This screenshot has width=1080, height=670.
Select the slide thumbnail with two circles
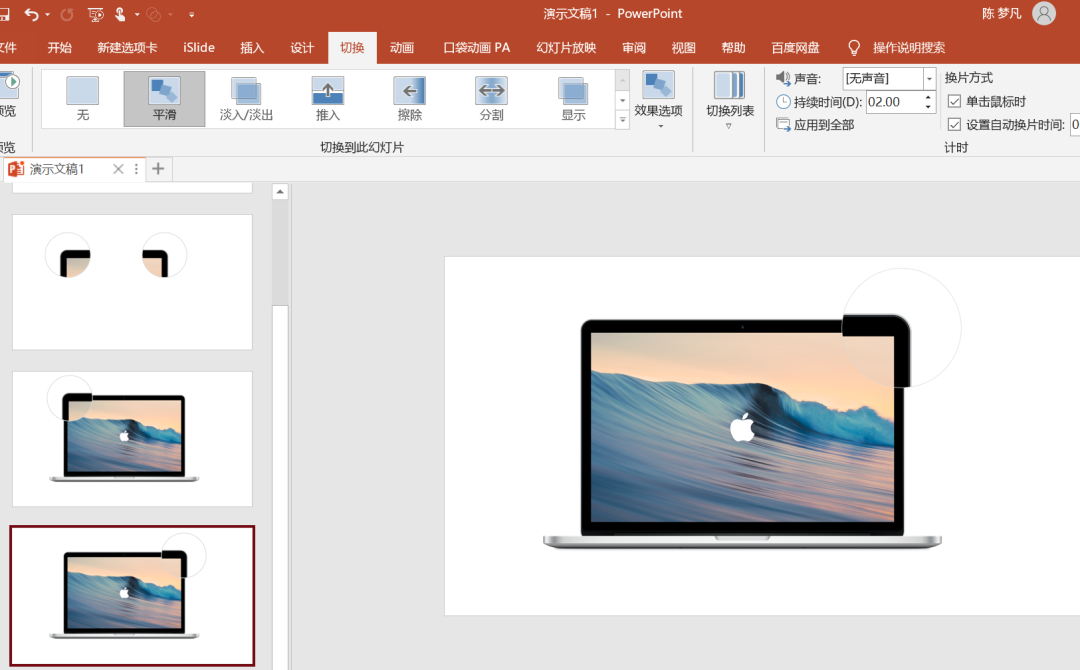pyautogui.click(x=132, y=282)
